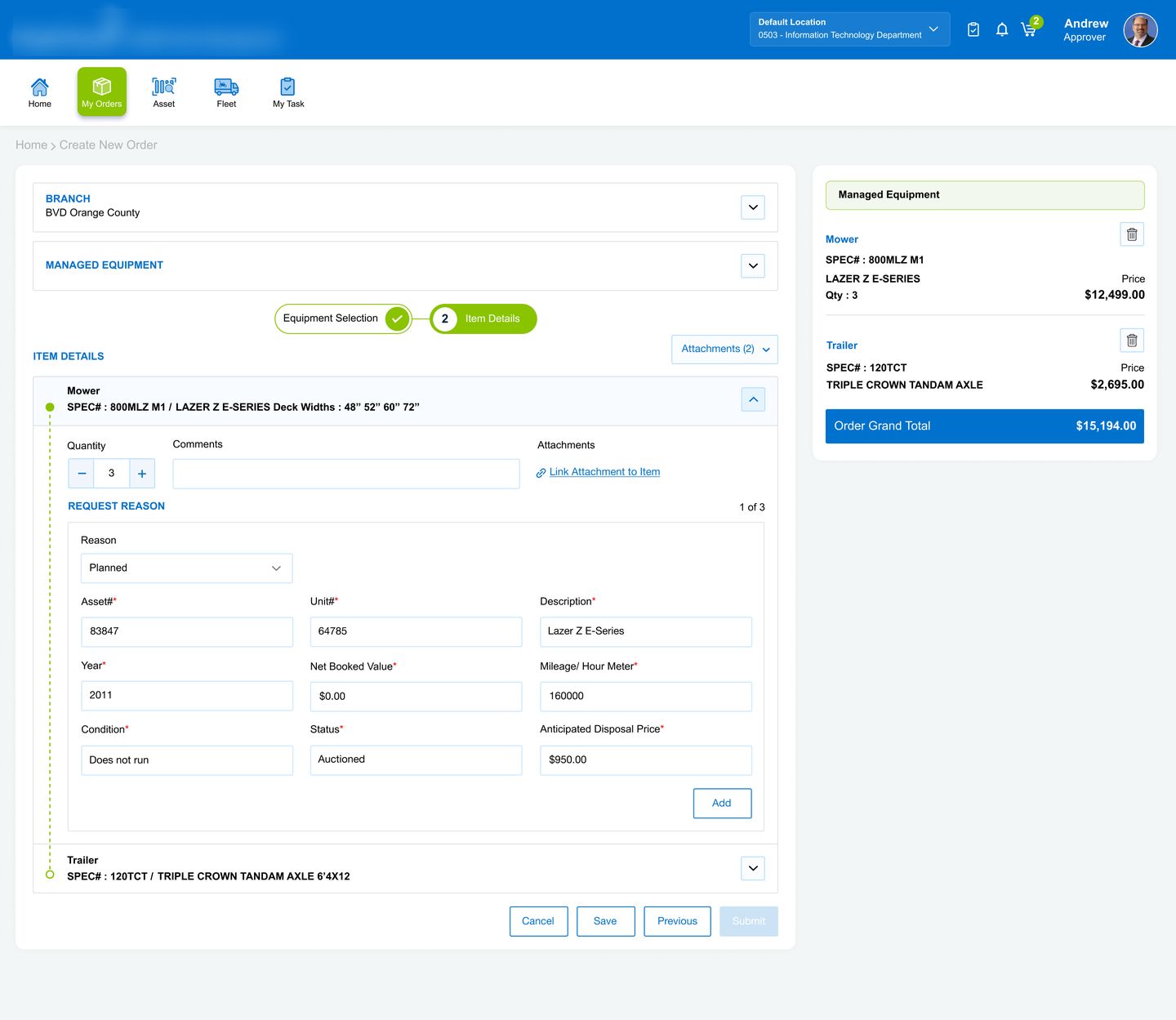The width and height of the screenshot is (1176, 1020).
Task: Click the Status field showing Auctioned
Action: click(416, 759)
